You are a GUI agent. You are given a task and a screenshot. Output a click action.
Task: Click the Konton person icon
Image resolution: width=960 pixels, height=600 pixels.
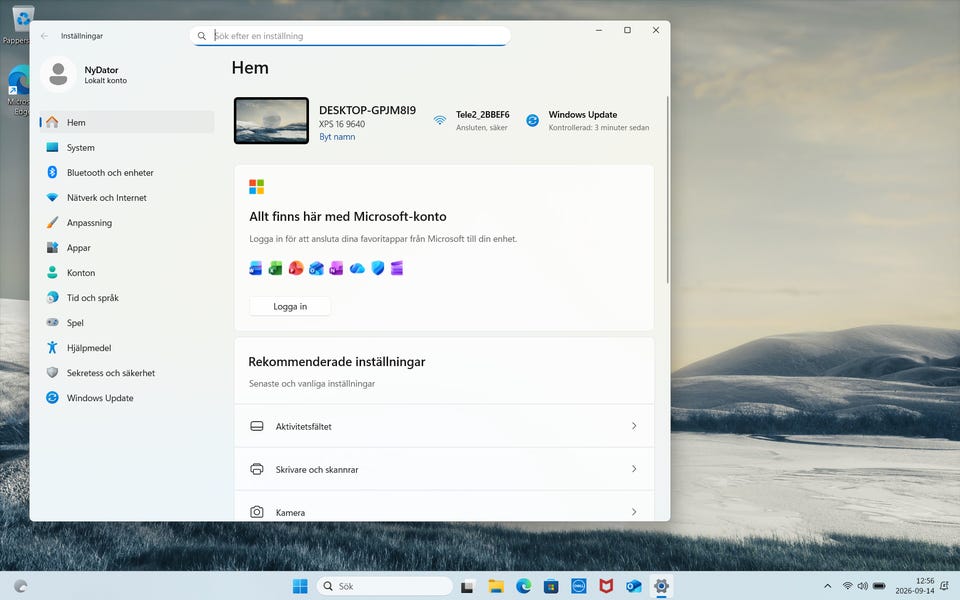click(53, 272)
